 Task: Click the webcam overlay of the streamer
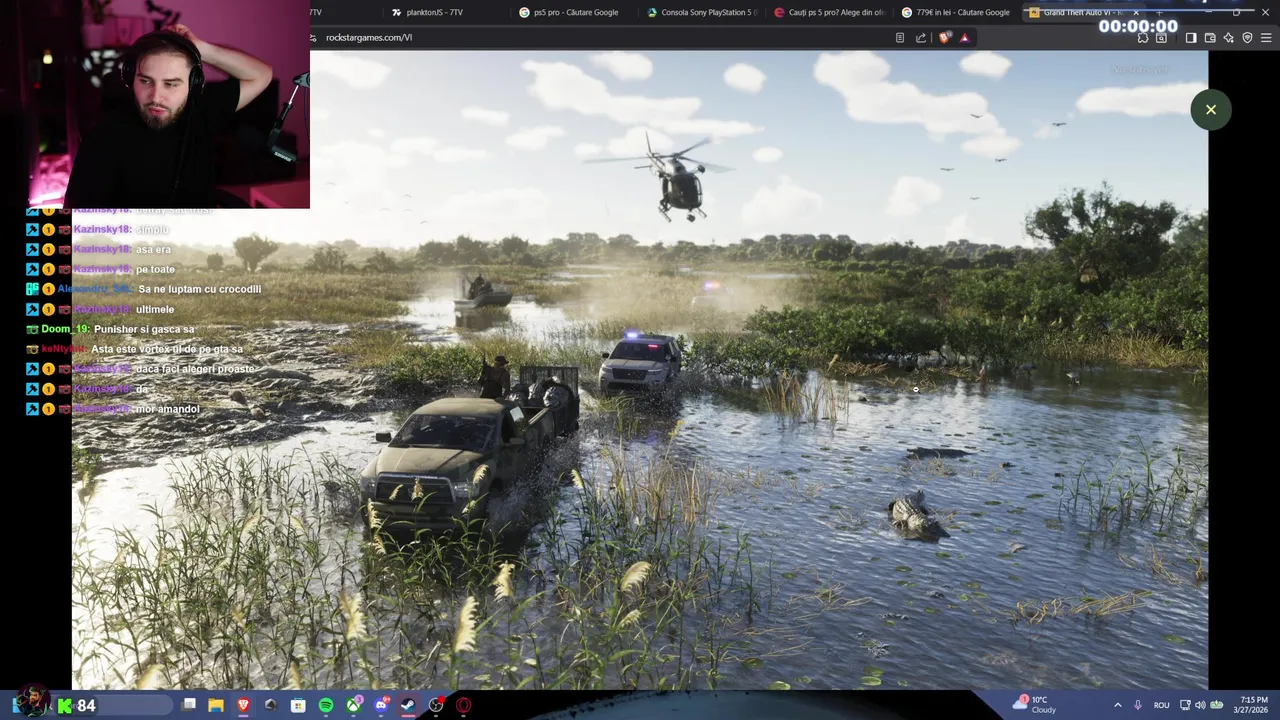tap(155, 104)
